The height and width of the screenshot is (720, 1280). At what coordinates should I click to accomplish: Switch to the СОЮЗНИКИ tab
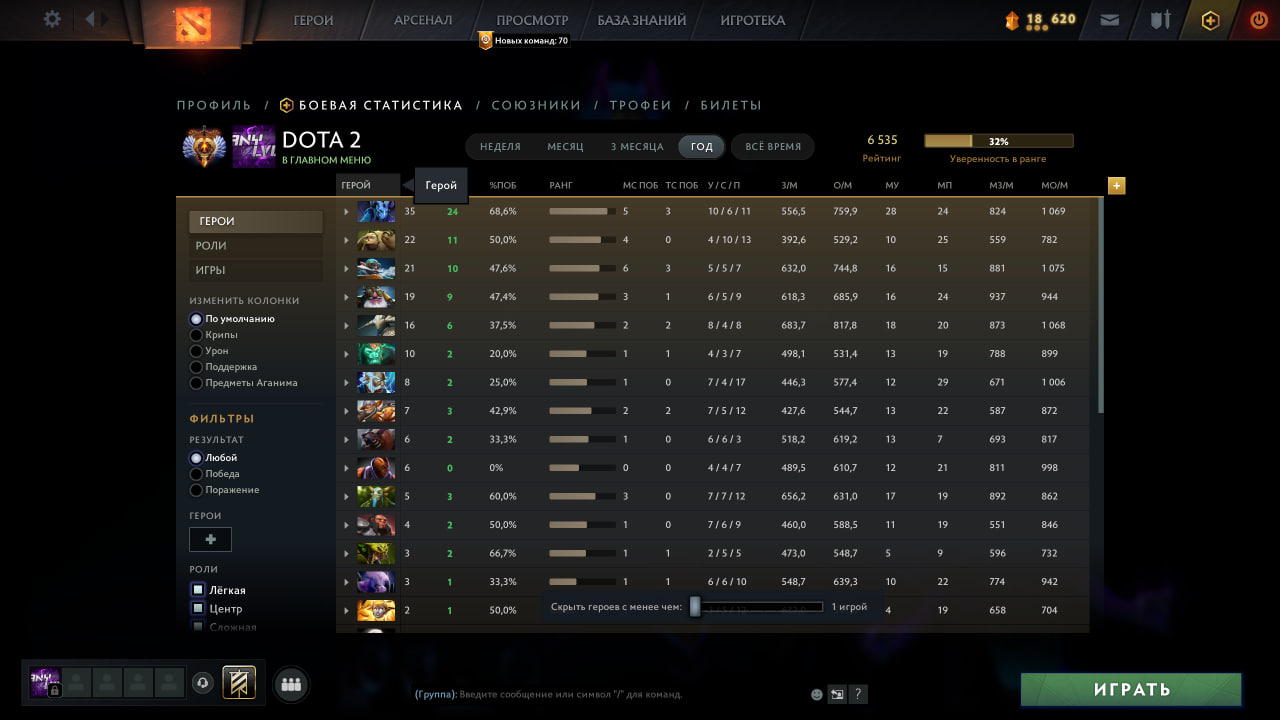coord(536,105)
